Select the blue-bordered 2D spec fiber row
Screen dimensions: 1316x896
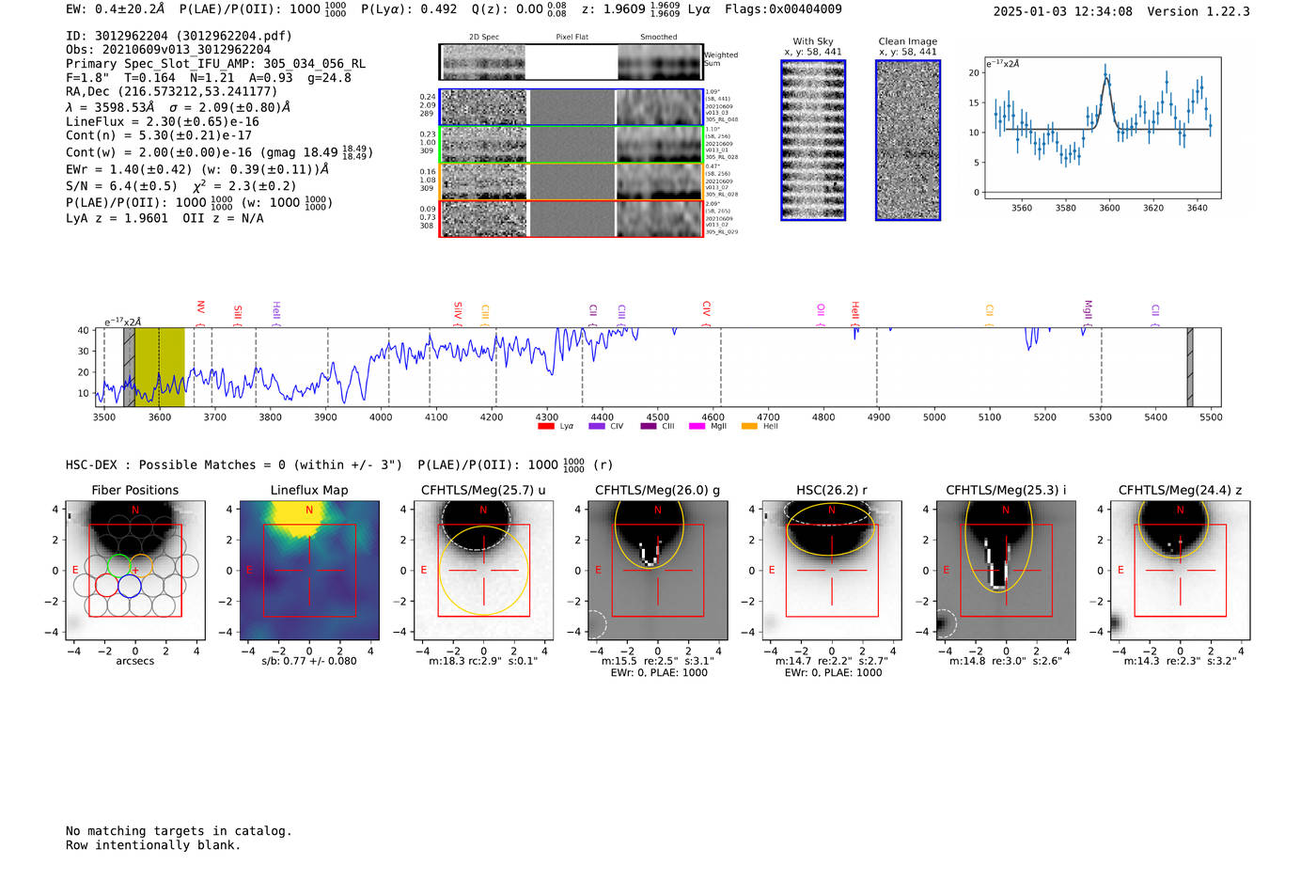(572, 107)
